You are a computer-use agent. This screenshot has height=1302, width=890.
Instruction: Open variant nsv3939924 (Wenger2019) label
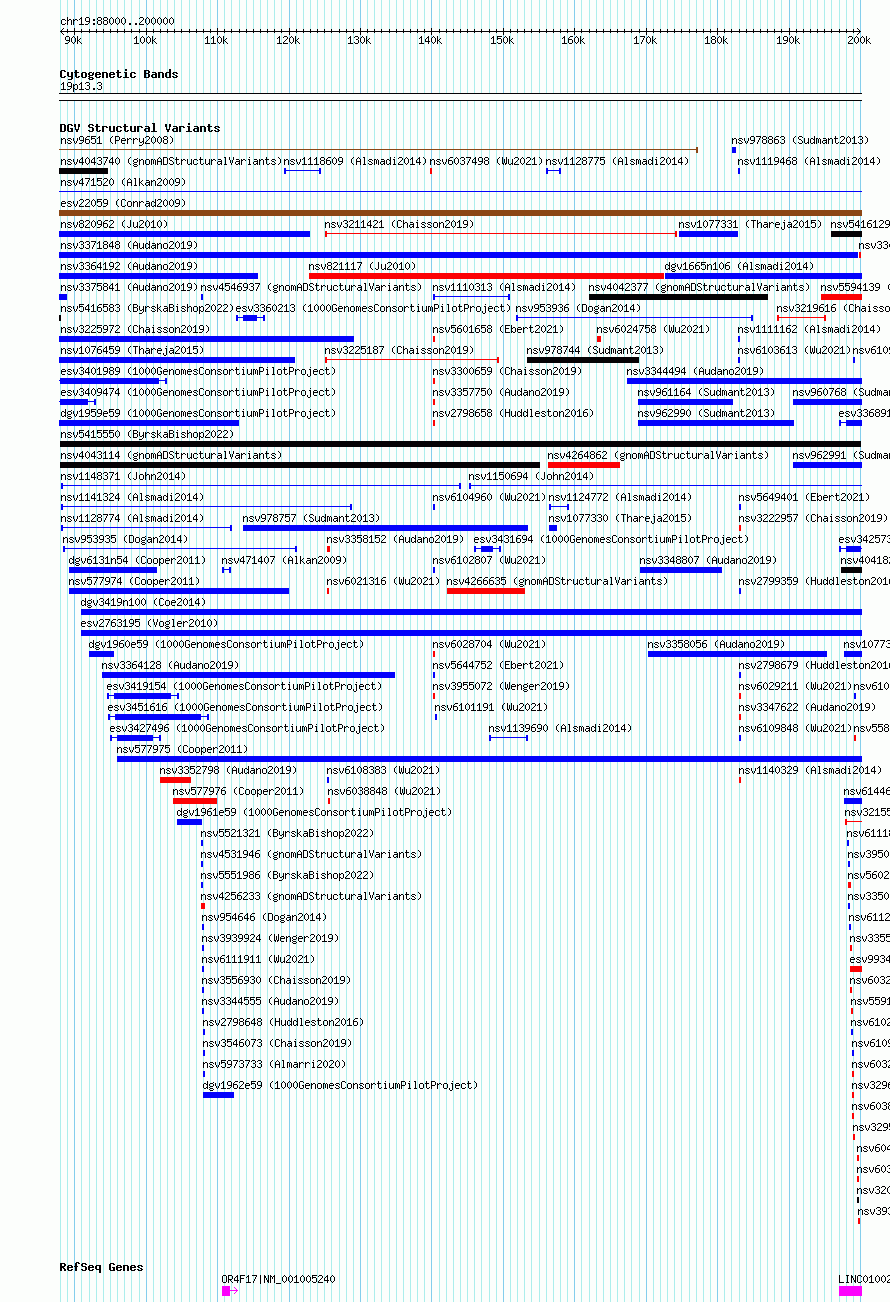[x=271, y=939]
